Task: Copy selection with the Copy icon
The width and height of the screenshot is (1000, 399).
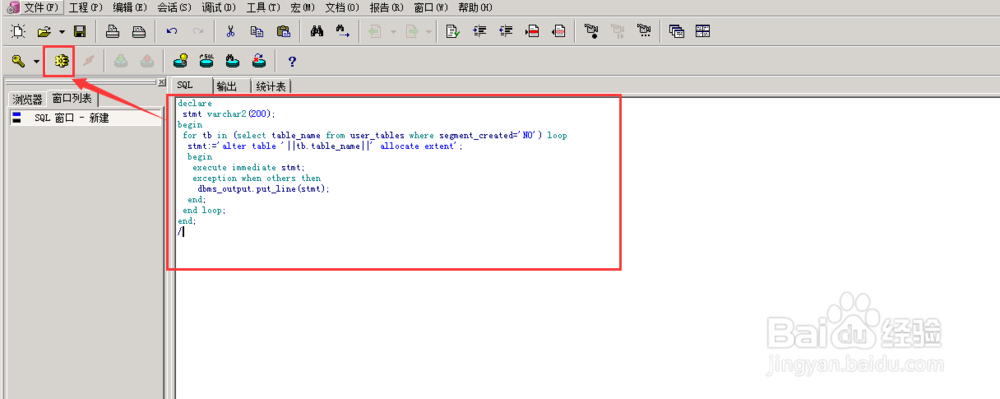Action: click(256, 31)
